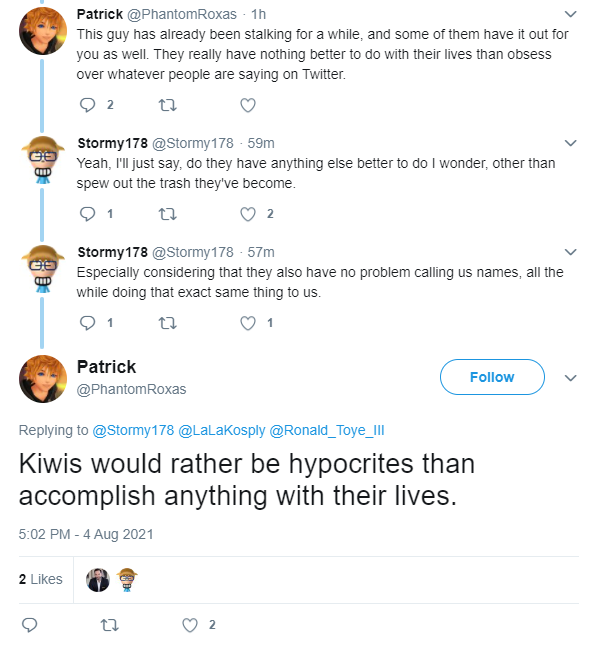607x650 pixels.
Task: Open Patrick's large profile avatar on main tweet
Action: pos(43,379)
